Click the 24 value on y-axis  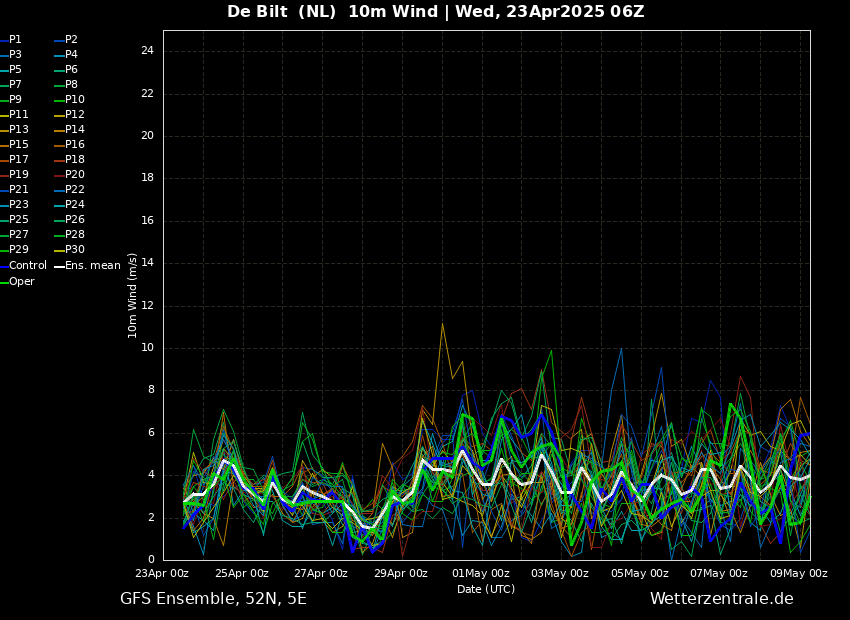[147, 51]
